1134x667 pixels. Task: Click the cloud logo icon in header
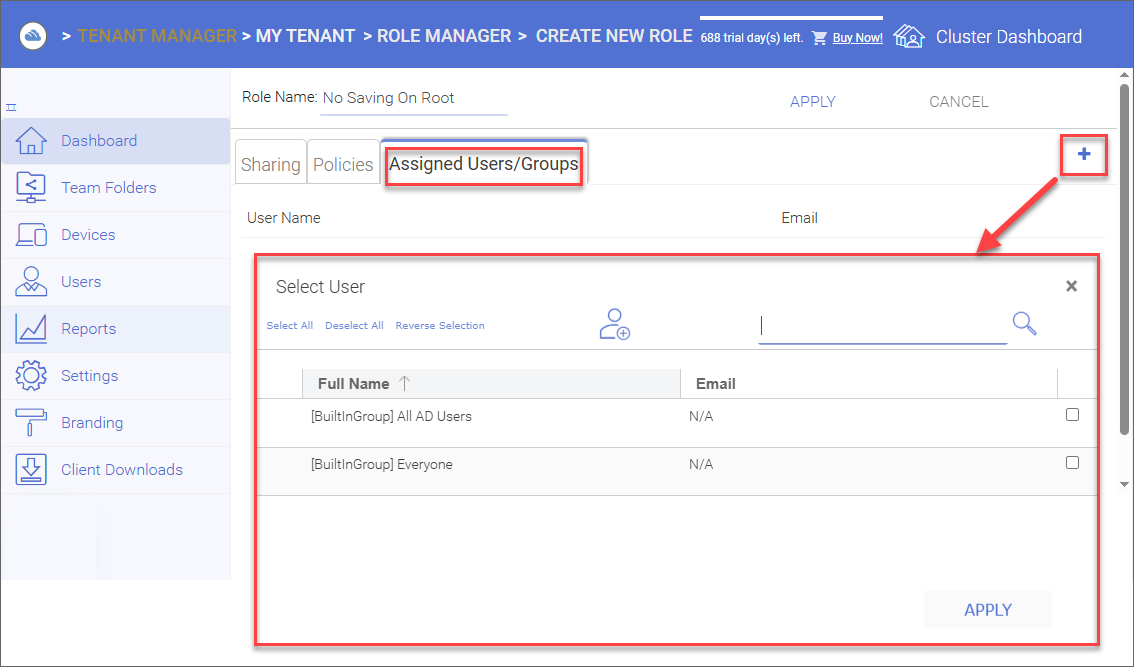(x=33, y=36)
